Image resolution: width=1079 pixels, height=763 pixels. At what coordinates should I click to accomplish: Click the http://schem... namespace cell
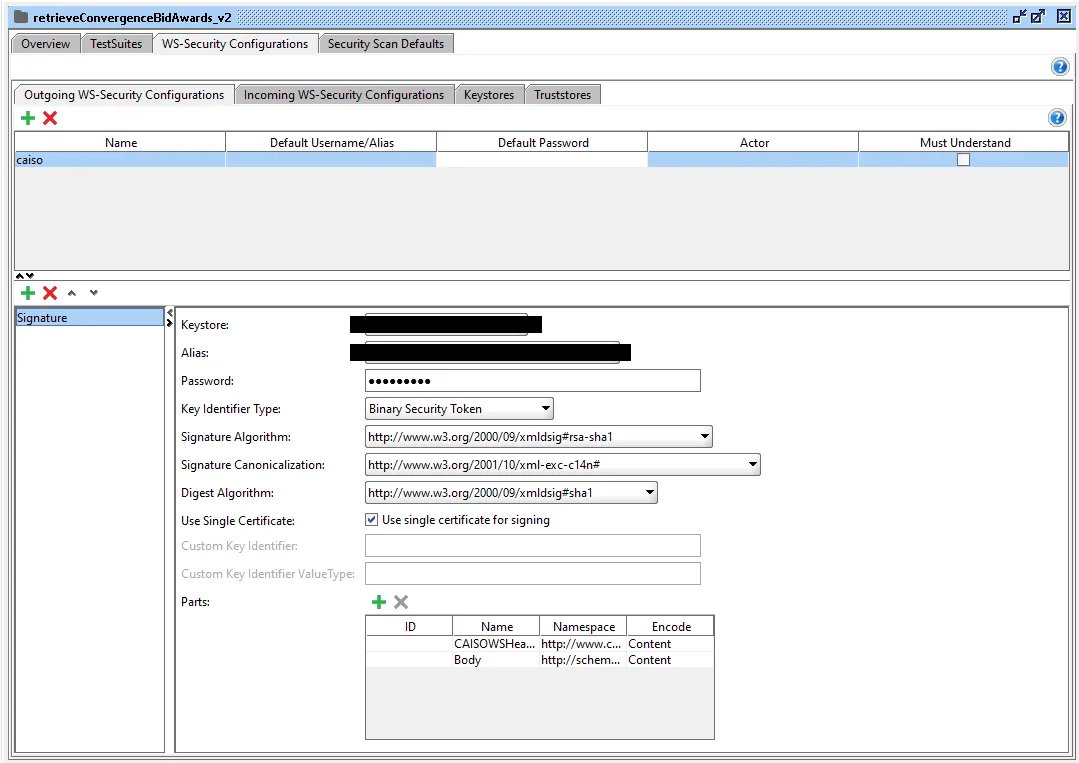583,659
